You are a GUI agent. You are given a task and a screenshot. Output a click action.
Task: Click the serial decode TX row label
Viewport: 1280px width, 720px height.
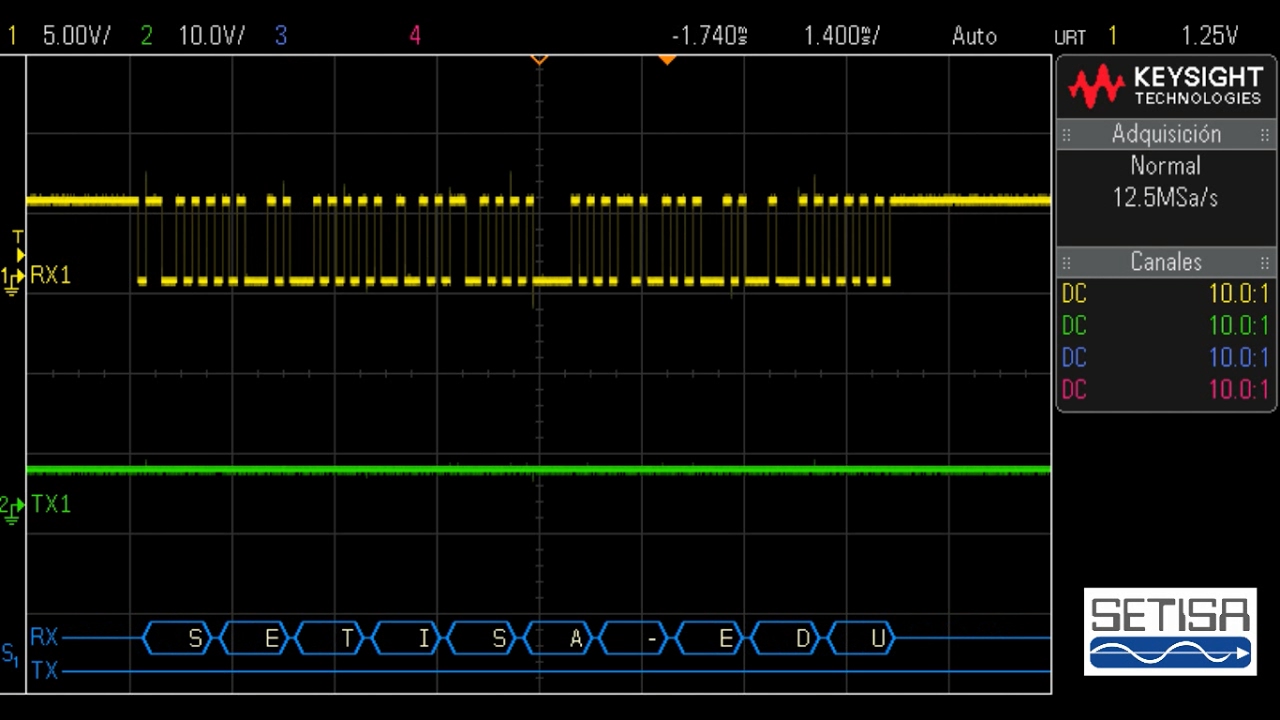click(44, 670)
